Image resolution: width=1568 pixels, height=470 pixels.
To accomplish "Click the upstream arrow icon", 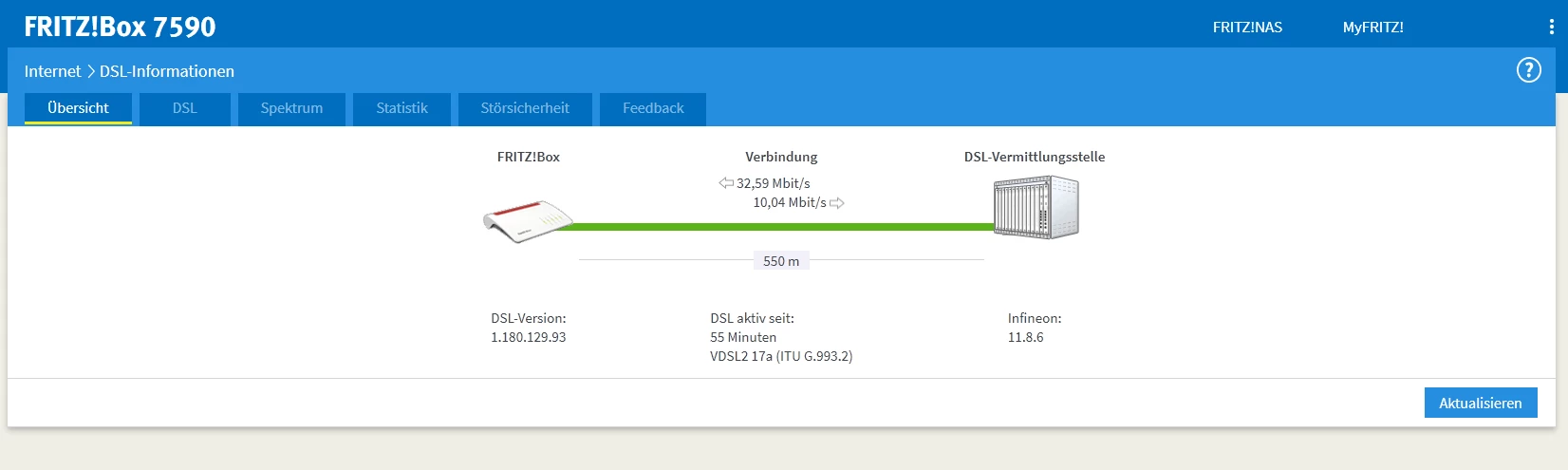I will pos(837,202).
